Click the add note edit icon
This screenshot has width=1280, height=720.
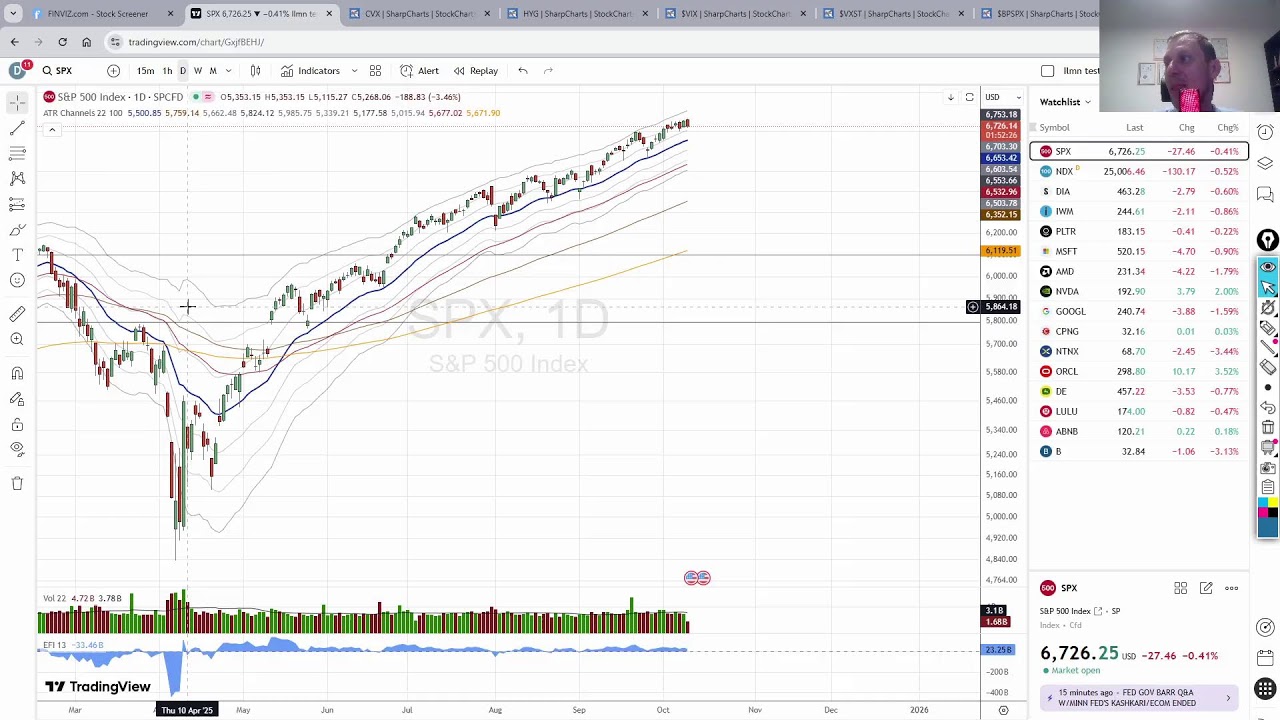pyautogui.click(x=1206, y=588)
